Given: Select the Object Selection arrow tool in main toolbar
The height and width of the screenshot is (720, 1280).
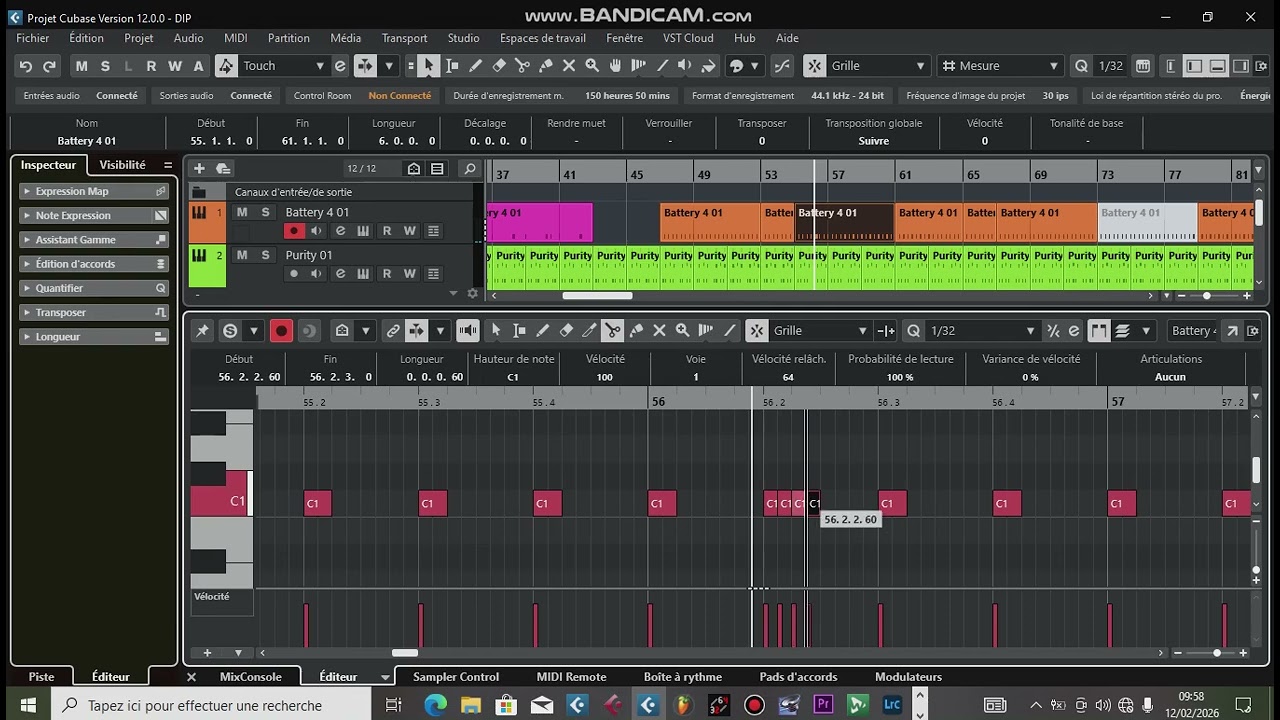Looking at the screenshot, I should tap(428, 66).
